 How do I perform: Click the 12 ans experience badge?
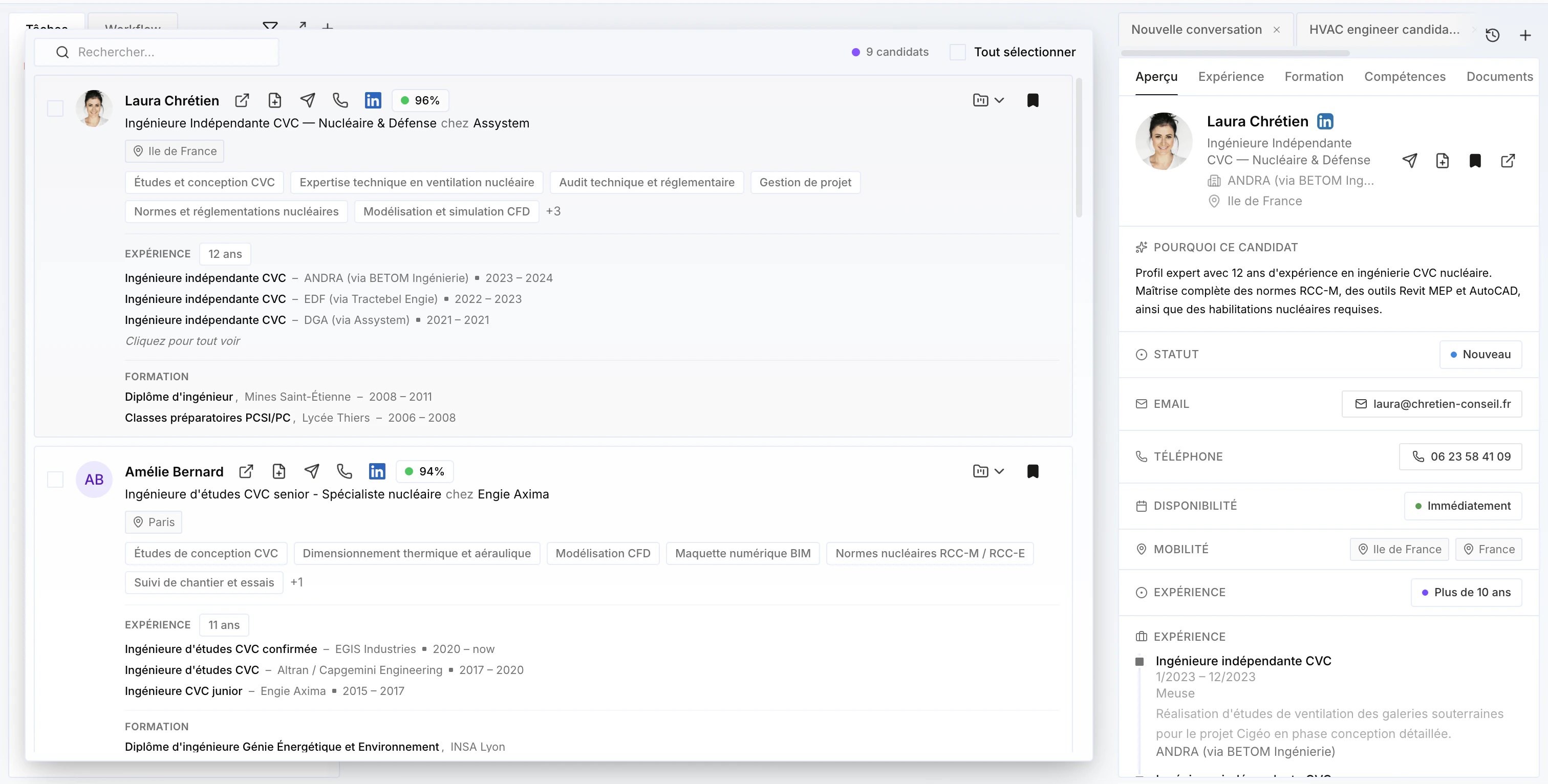(x=225, y=254)
